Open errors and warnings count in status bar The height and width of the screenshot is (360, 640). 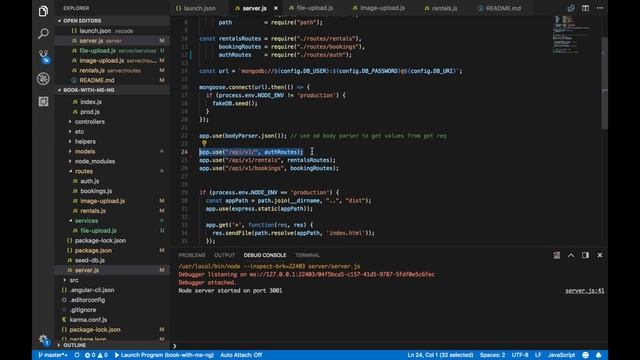[96, 355]
